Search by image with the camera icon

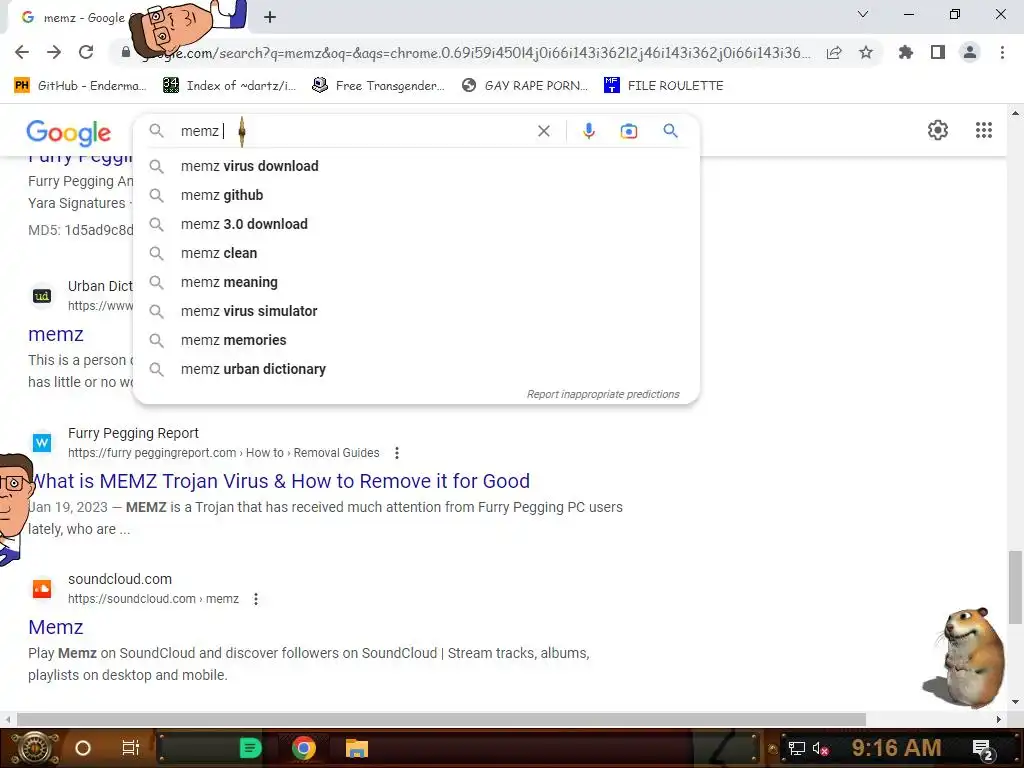(x=628, y=131)
